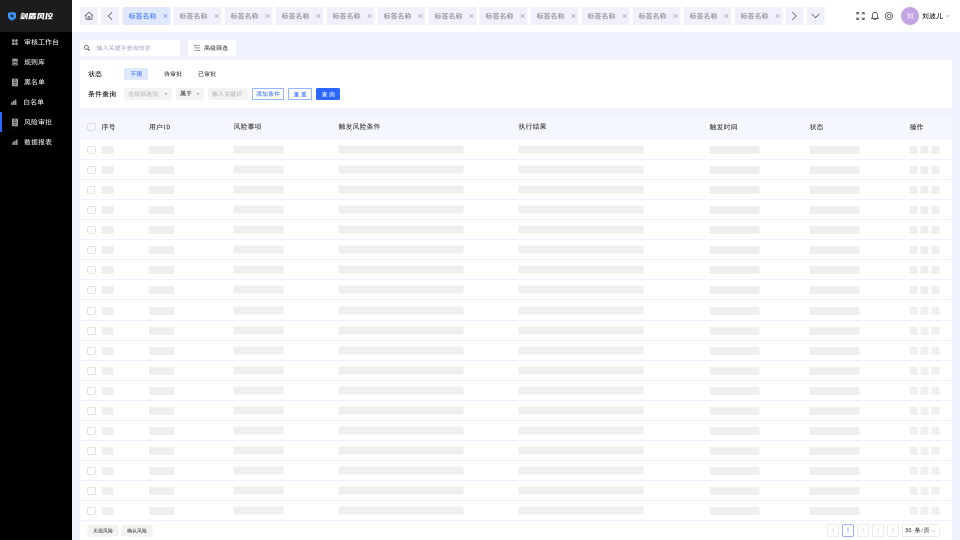Click the 风险事项 column header
This screenshot has height=540, width=960.
coord(247,127)
